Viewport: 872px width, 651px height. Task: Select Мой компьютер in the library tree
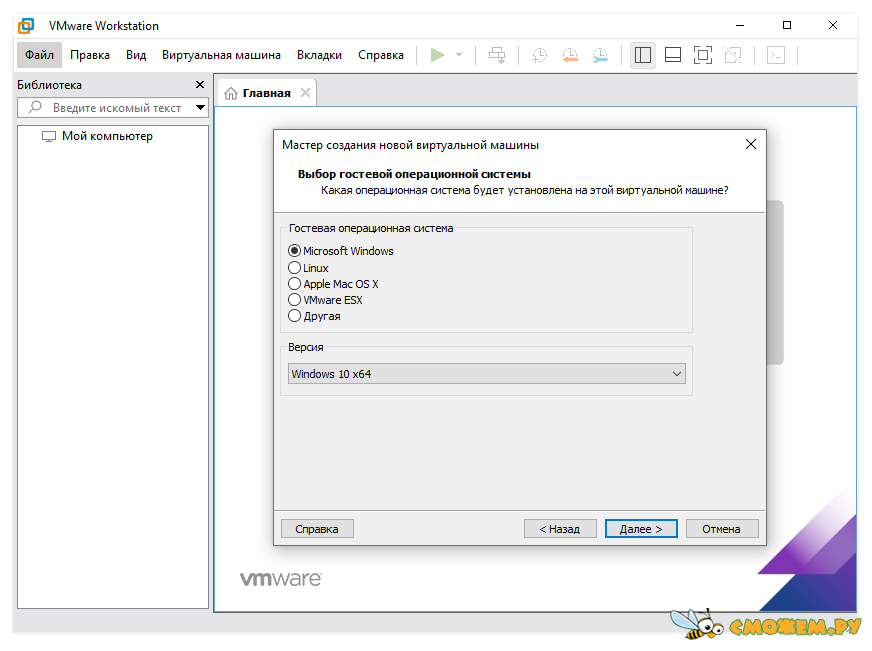click(107, 136)
